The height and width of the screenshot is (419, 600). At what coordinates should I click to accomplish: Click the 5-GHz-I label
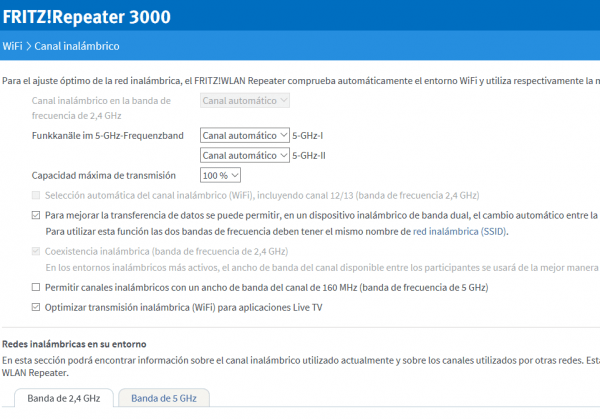click(x=308, y=135)
